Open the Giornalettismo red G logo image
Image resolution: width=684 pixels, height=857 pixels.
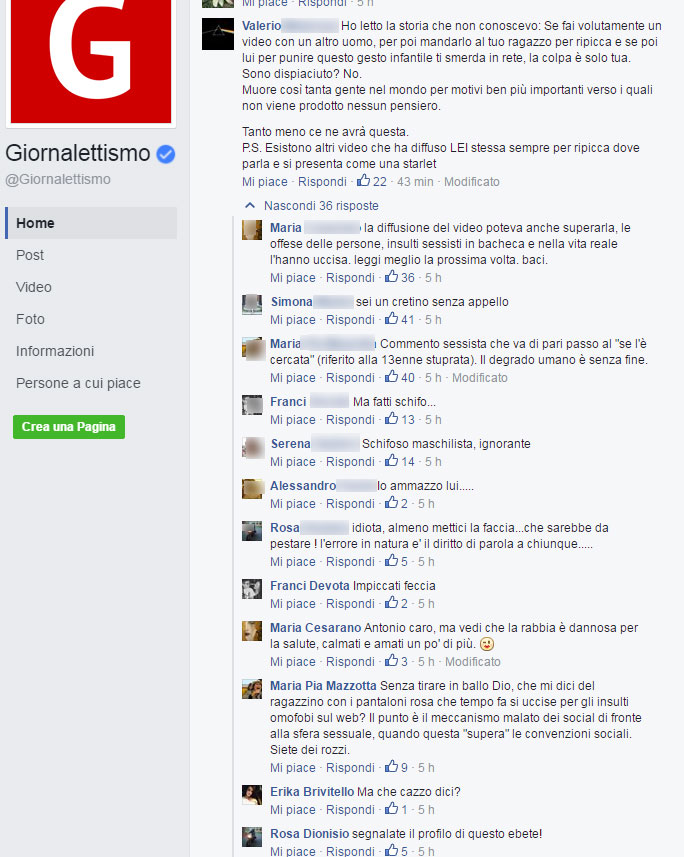click(91, 61)
